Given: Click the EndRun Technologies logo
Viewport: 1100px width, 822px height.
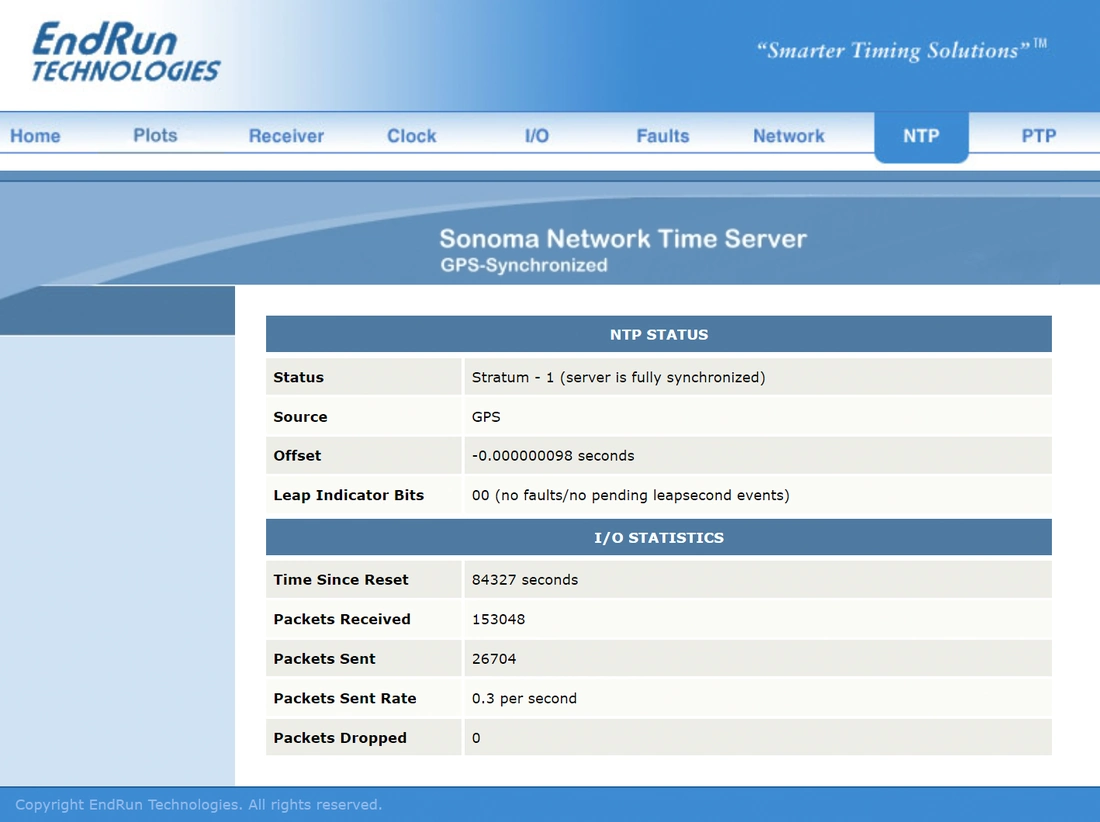Looking at the screenshot, I should (x=126, y=52).
